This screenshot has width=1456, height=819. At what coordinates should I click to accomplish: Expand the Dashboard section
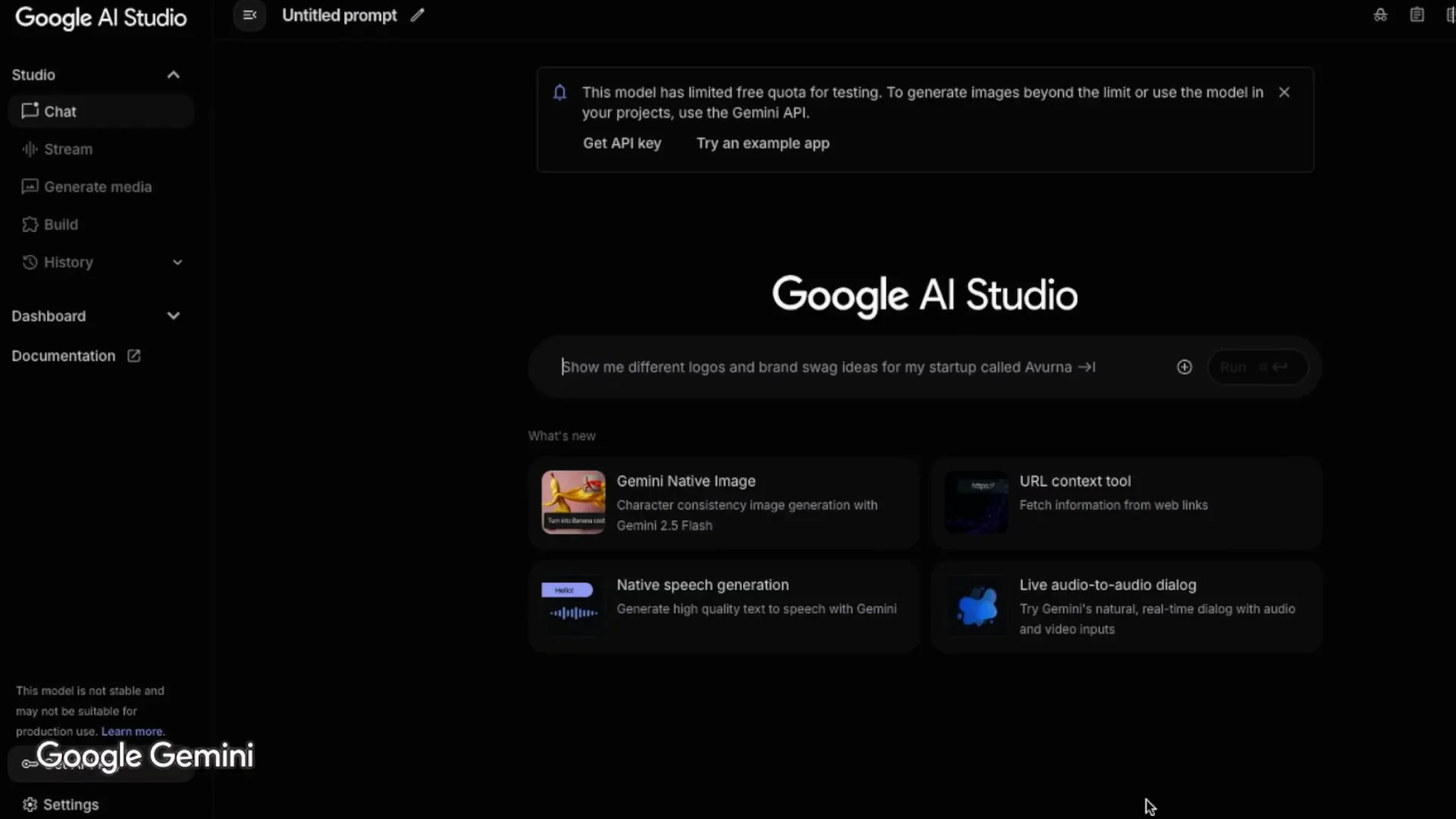click(x=173, y=315)
